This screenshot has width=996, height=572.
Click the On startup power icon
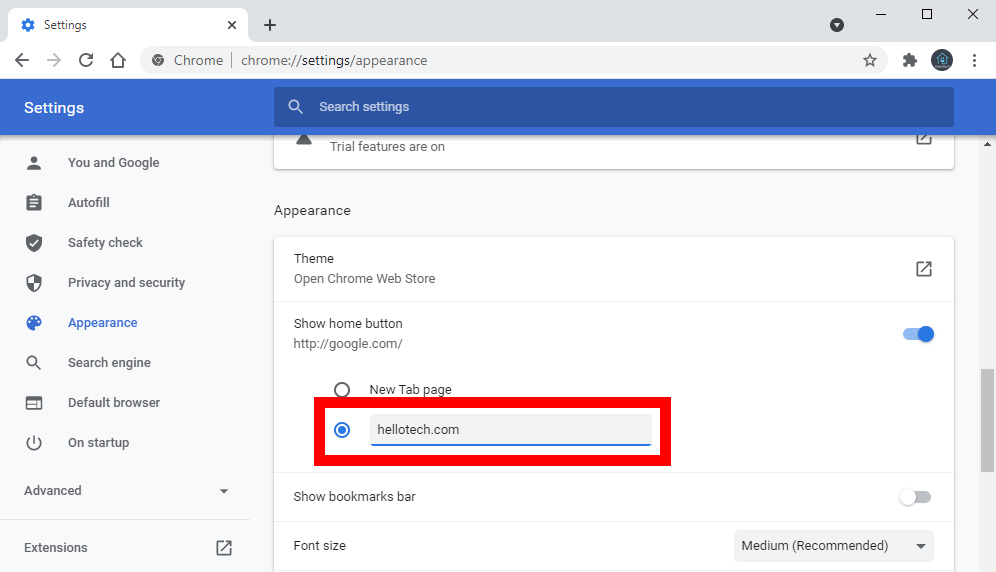click(x=34, y=443)
